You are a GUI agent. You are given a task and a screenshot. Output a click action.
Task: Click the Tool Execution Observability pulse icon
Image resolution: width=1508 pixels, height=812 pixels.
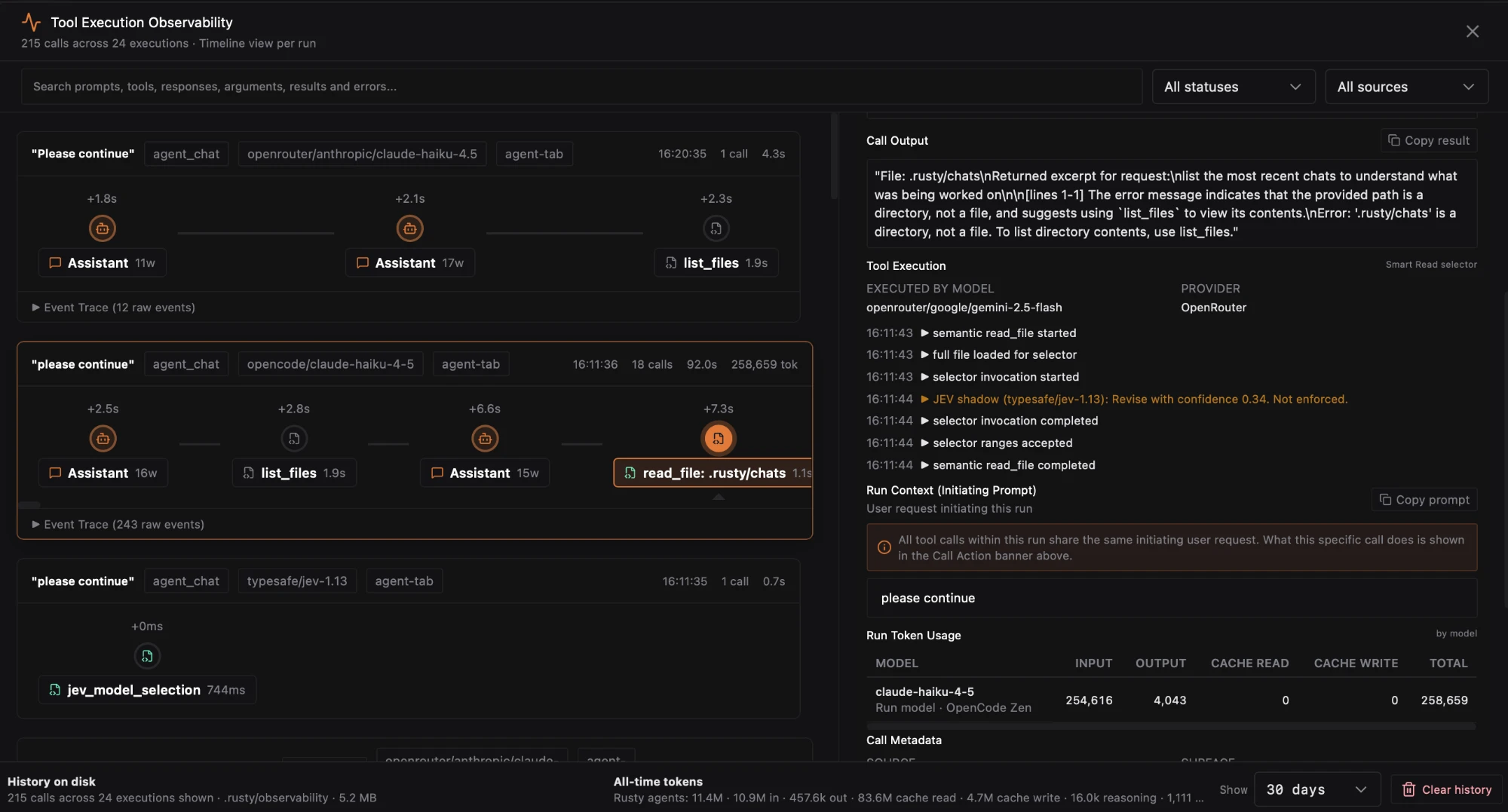coord(31,23)
